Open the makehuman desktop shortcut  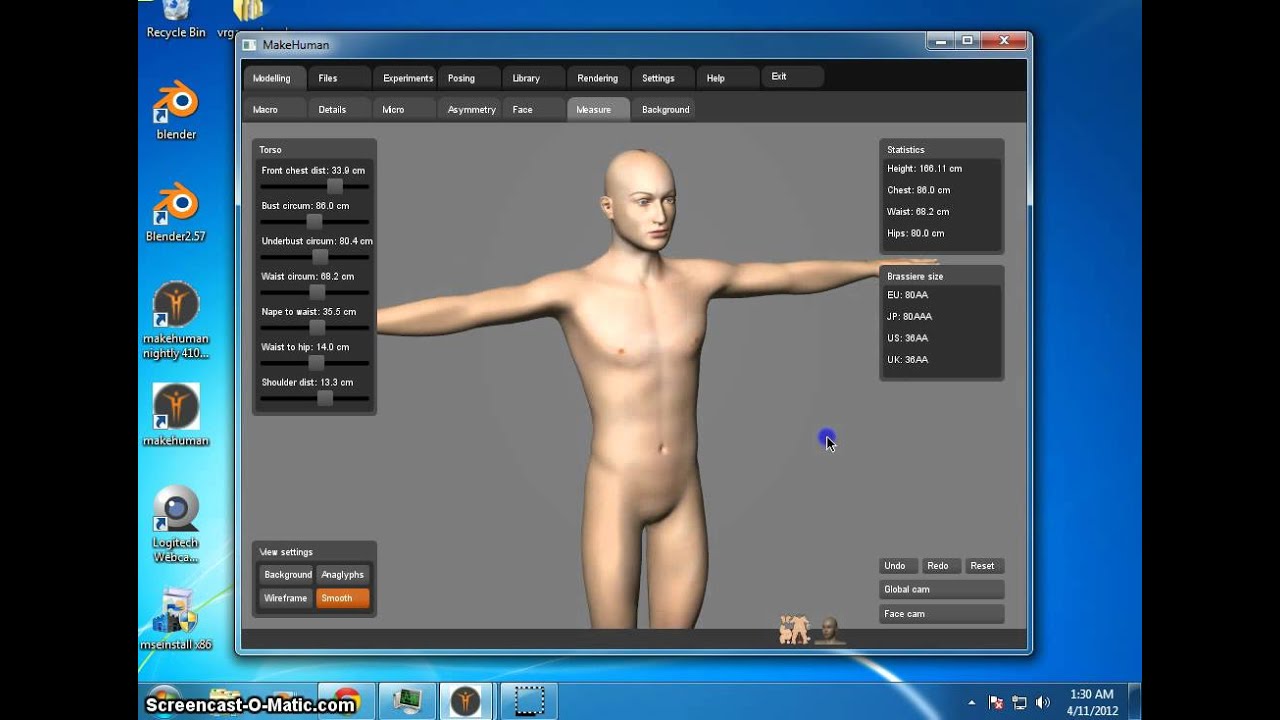(176, 414)
